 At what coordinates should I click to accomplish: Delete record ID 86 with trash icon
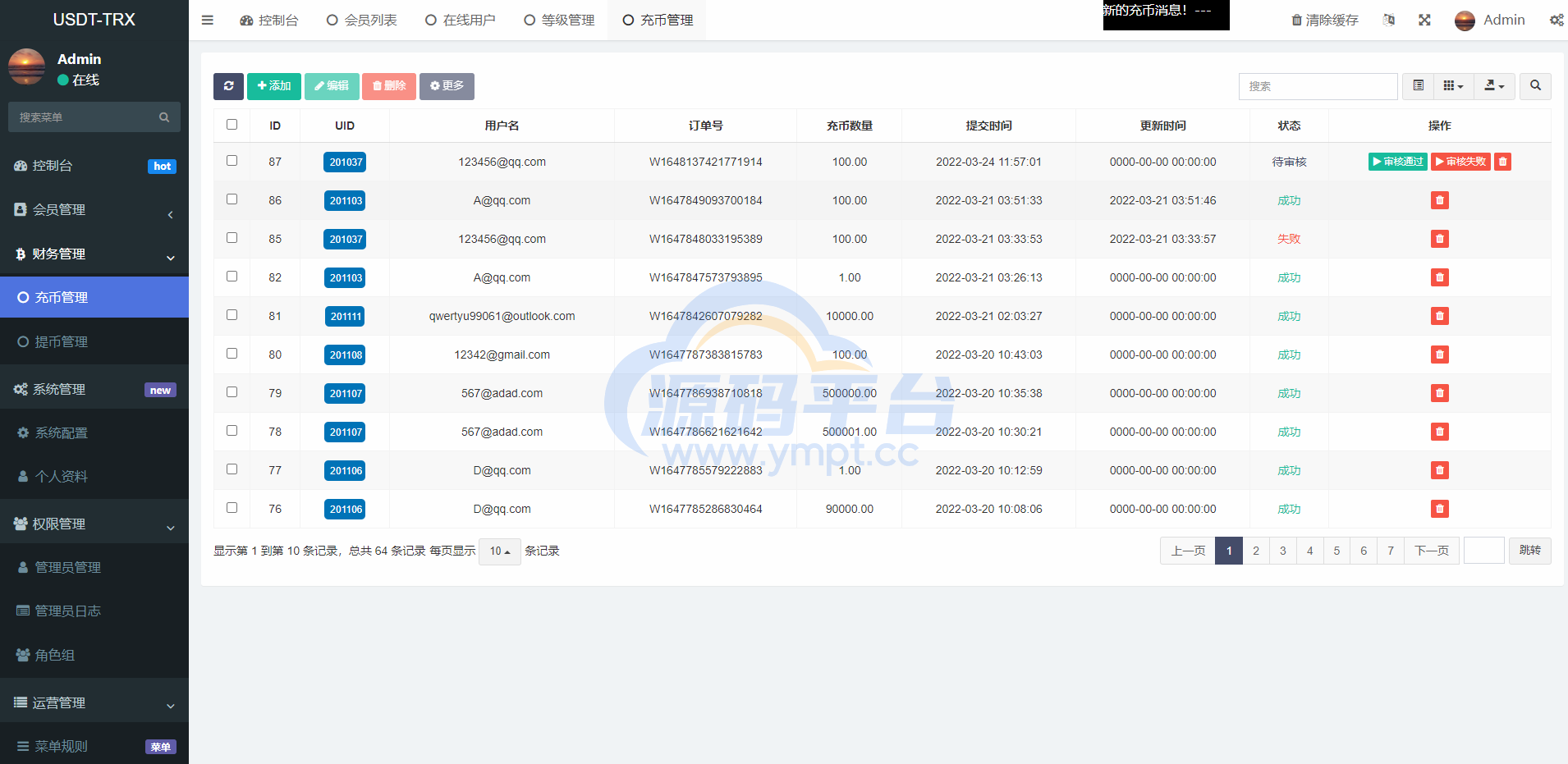tap(1440, 200)
